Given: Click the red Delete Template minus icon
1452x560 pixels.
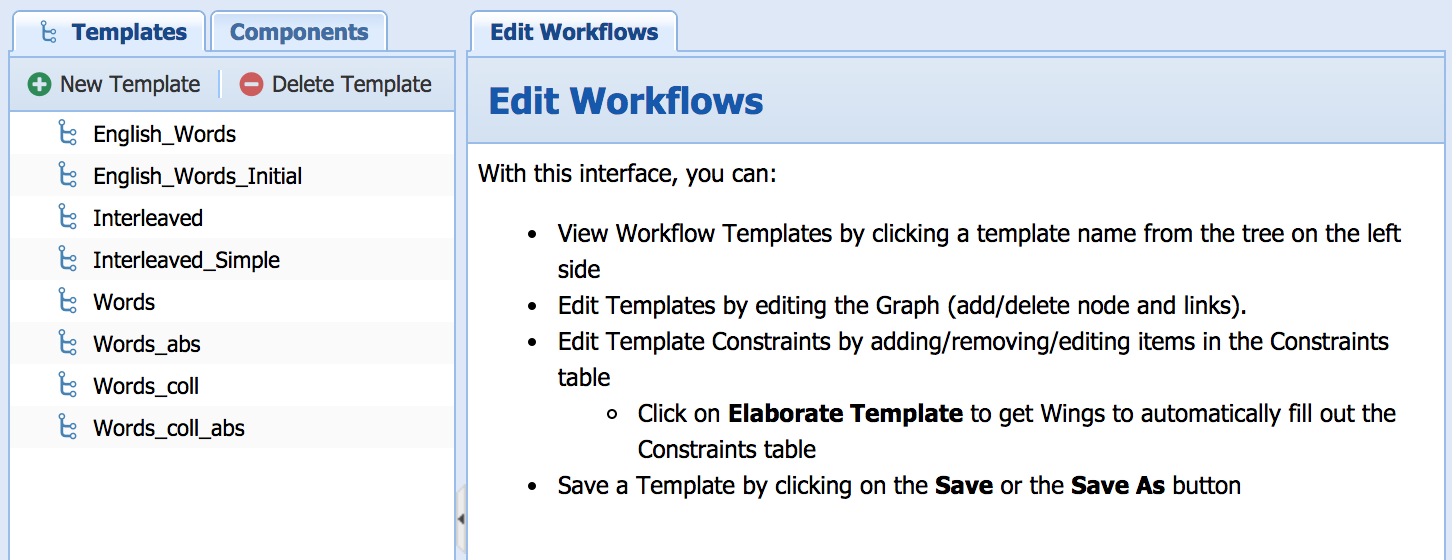Looking at the screenshot, I should point(251,85).
